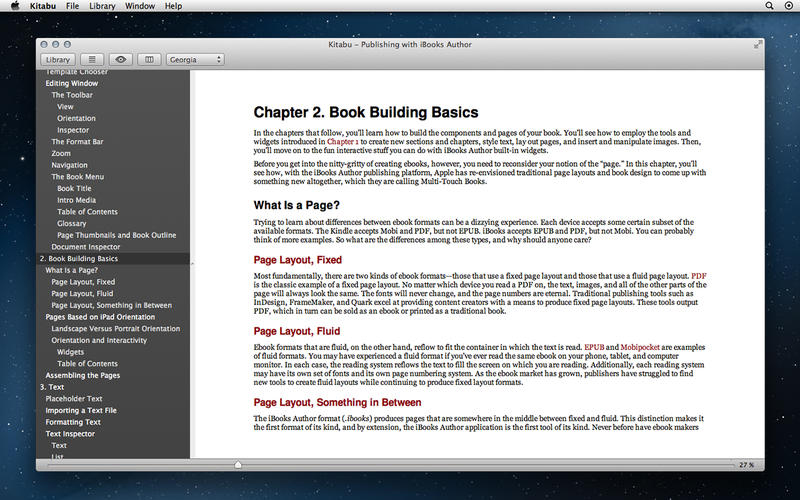Jump to What Is a Page? in the sidebar

pos(71,270)
